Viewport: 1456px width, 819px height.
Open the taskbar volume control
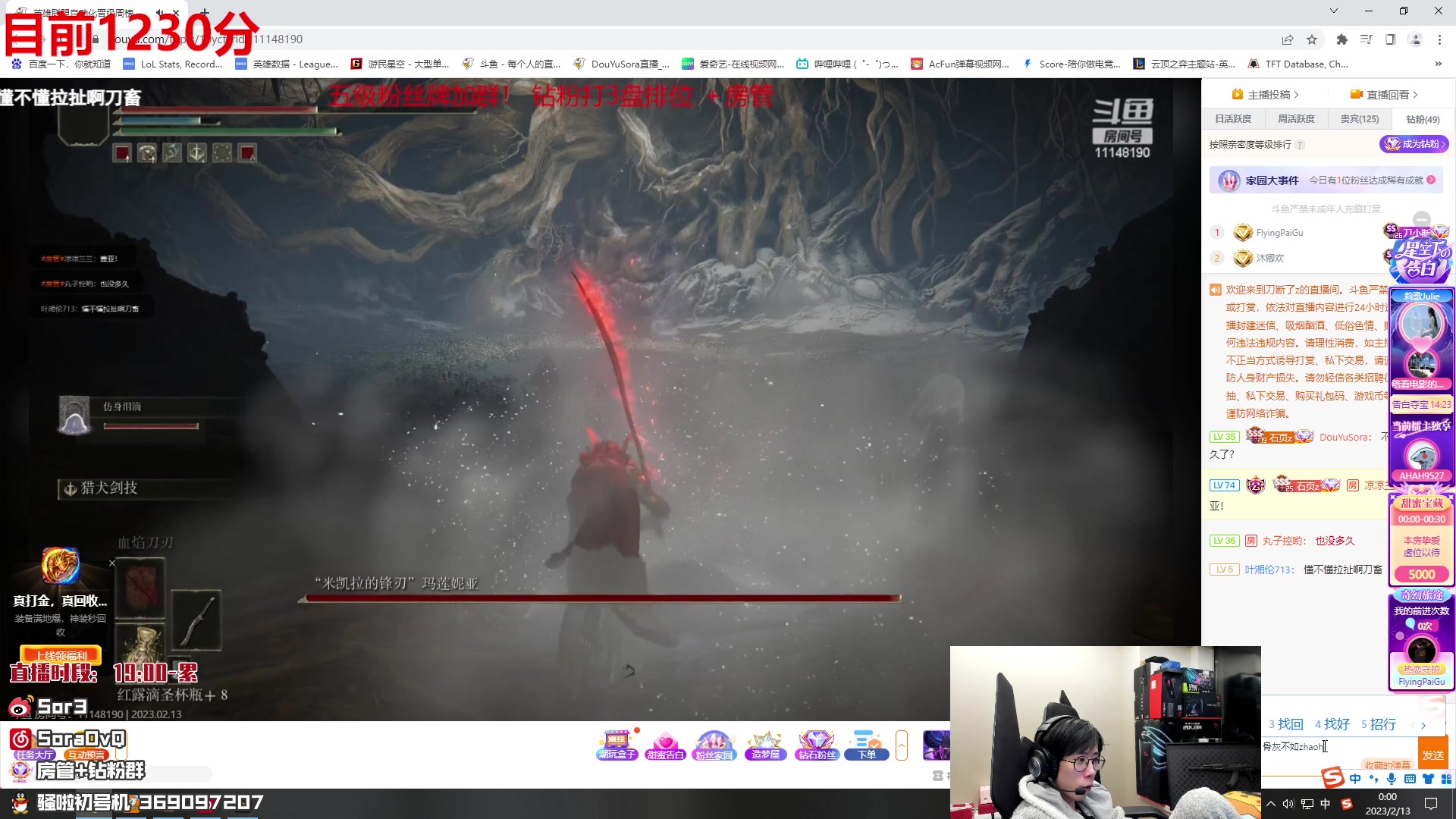pos(1288,804)
